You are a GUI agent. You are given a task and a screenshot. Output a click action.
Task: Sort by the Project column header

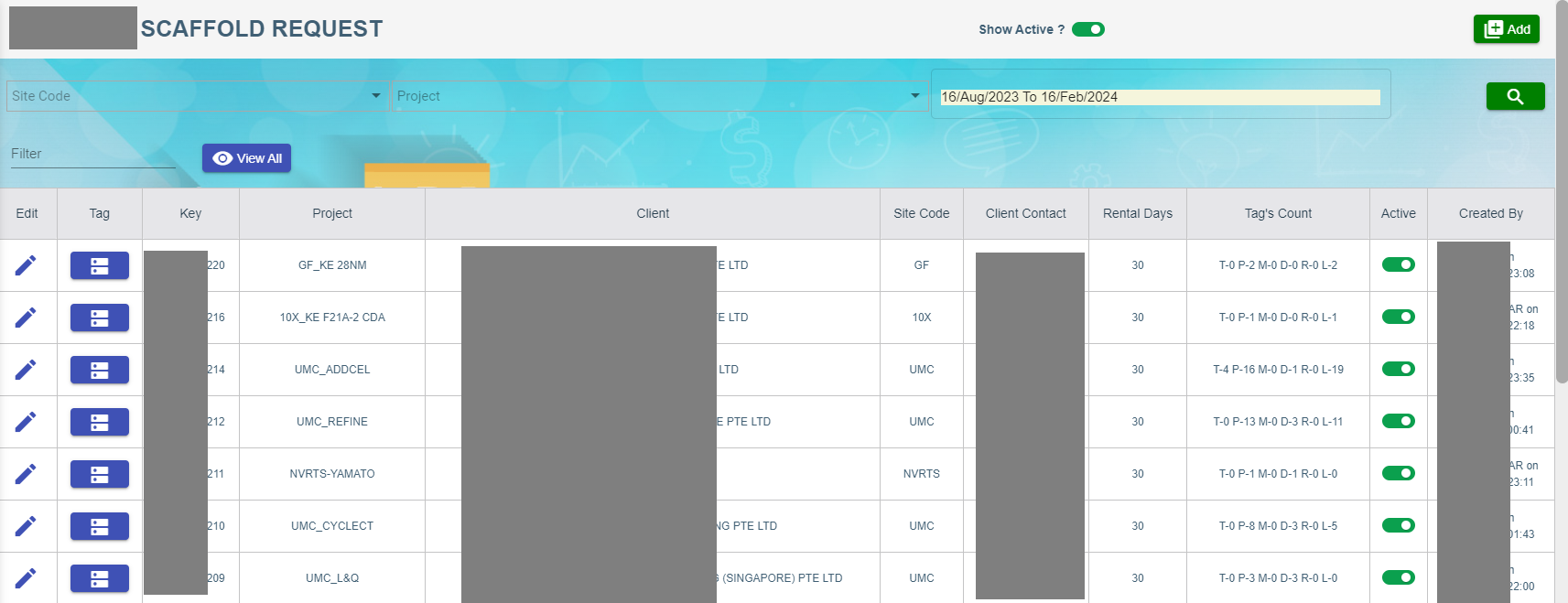click(331, 213)
